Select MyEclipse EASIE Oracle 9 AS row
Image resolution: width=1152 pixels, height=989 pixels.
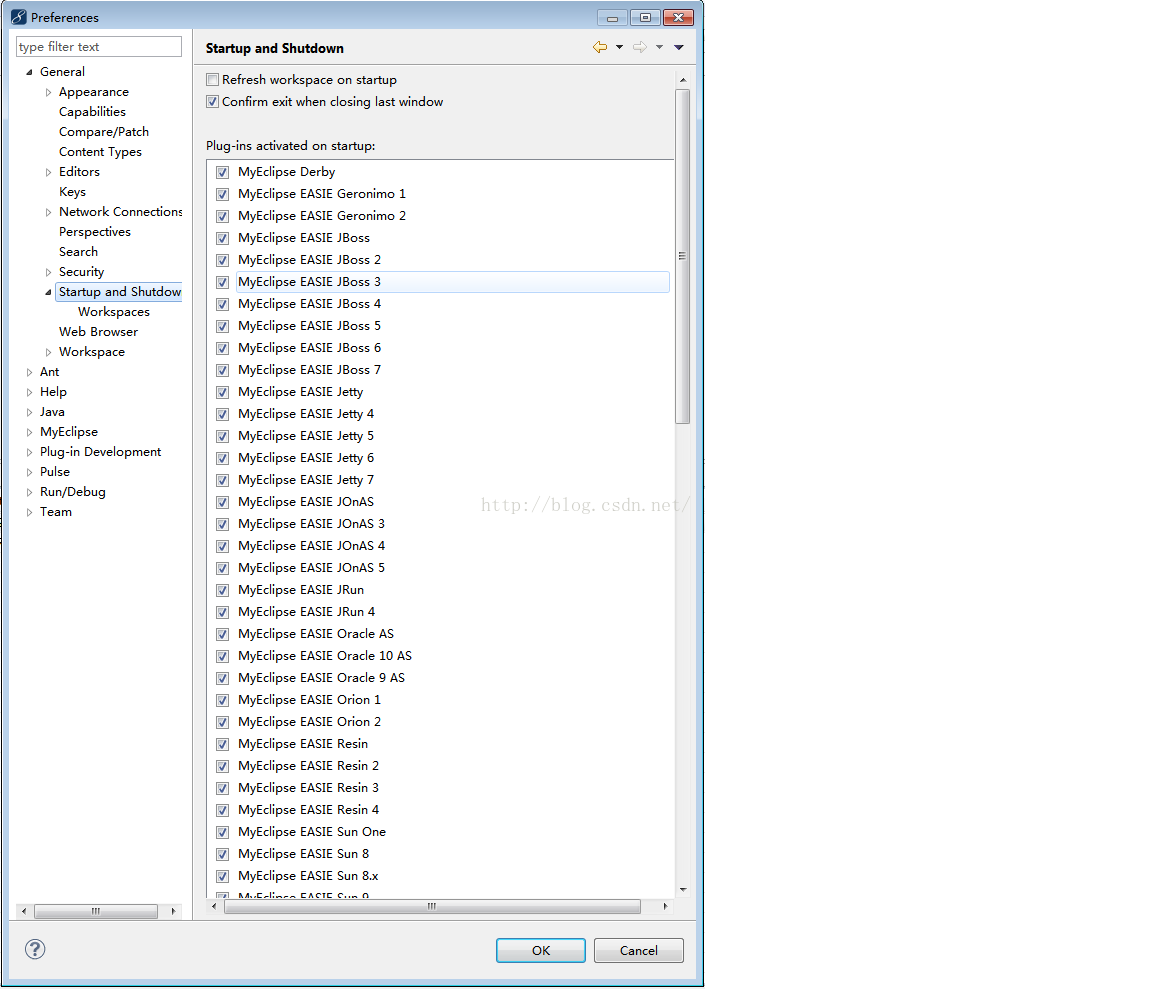coord(321,678)
